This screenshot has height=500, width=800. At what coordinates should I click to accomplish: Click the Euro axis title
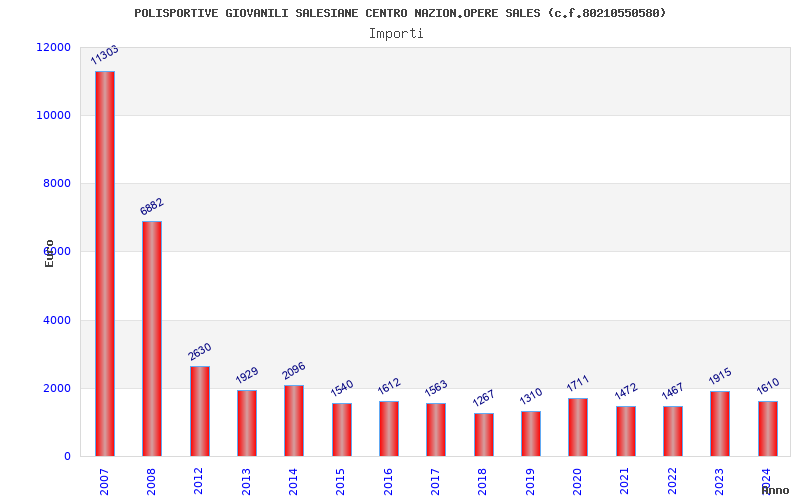click(49, 253)
